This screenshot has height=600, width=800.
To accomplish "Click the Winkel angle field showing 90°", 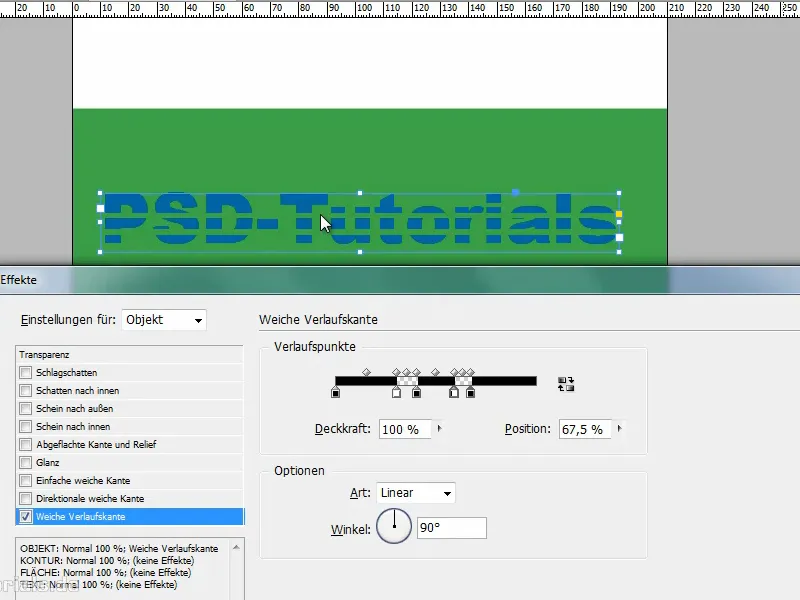I will pyautogui.click(x=452, y=528).
